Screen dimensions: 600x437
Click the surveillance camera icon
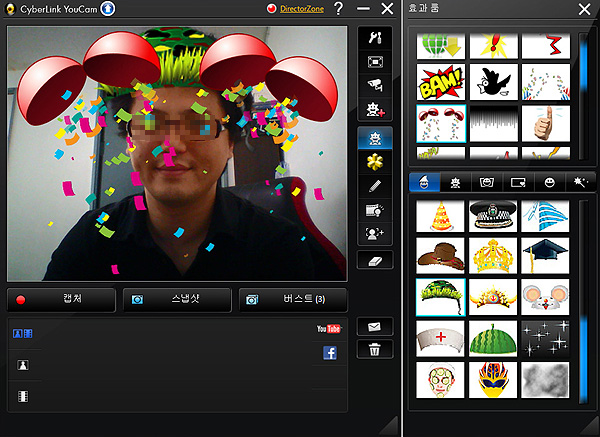click(x=374, y=86)
